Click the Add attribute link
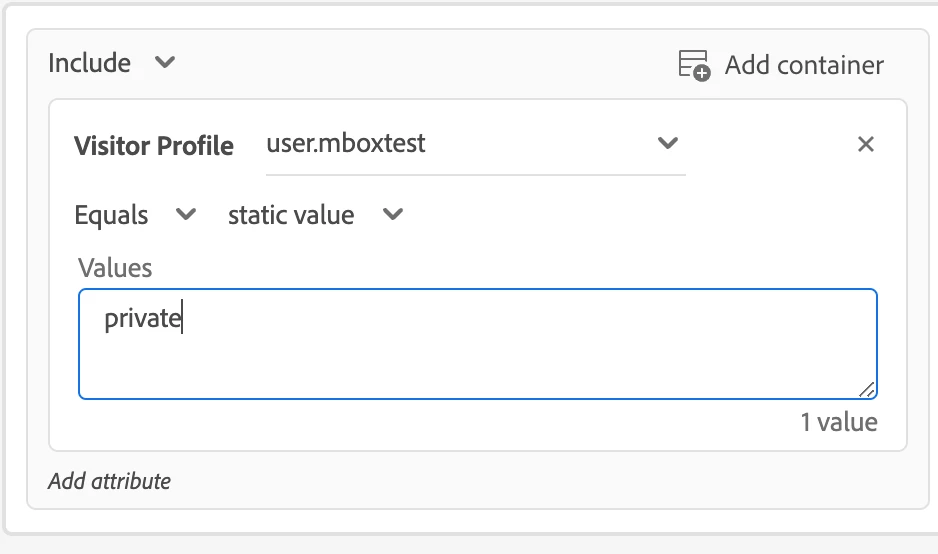938x554 pixels. pyautogui.click(x=109, y=481)
